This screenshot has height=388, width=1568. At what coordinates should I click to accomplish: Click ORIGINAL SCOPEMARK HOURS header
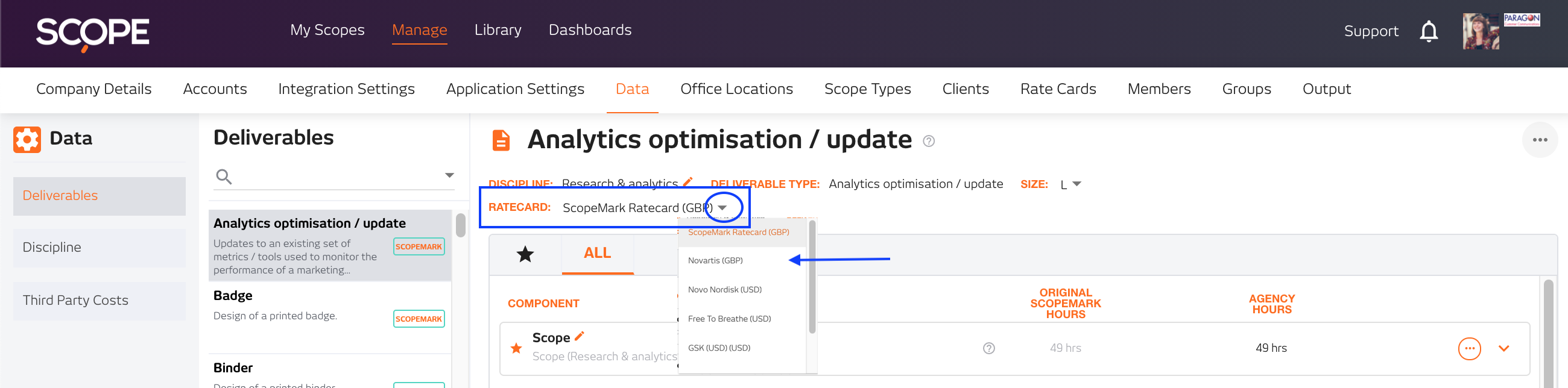(1065, 304)
